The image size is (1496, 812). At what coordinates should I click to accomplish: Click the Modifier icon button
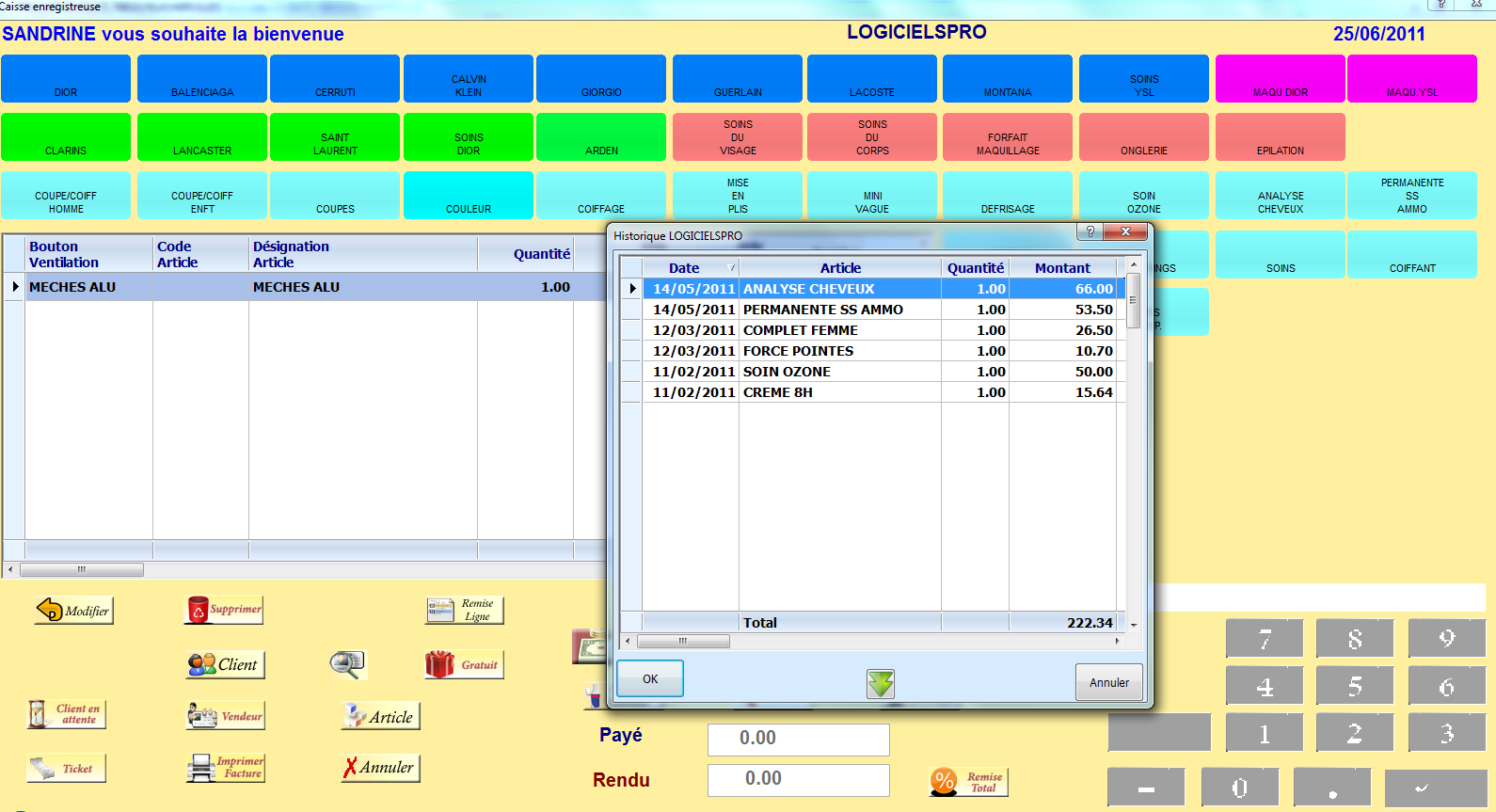pyautogui.click(x=74, y=611)
